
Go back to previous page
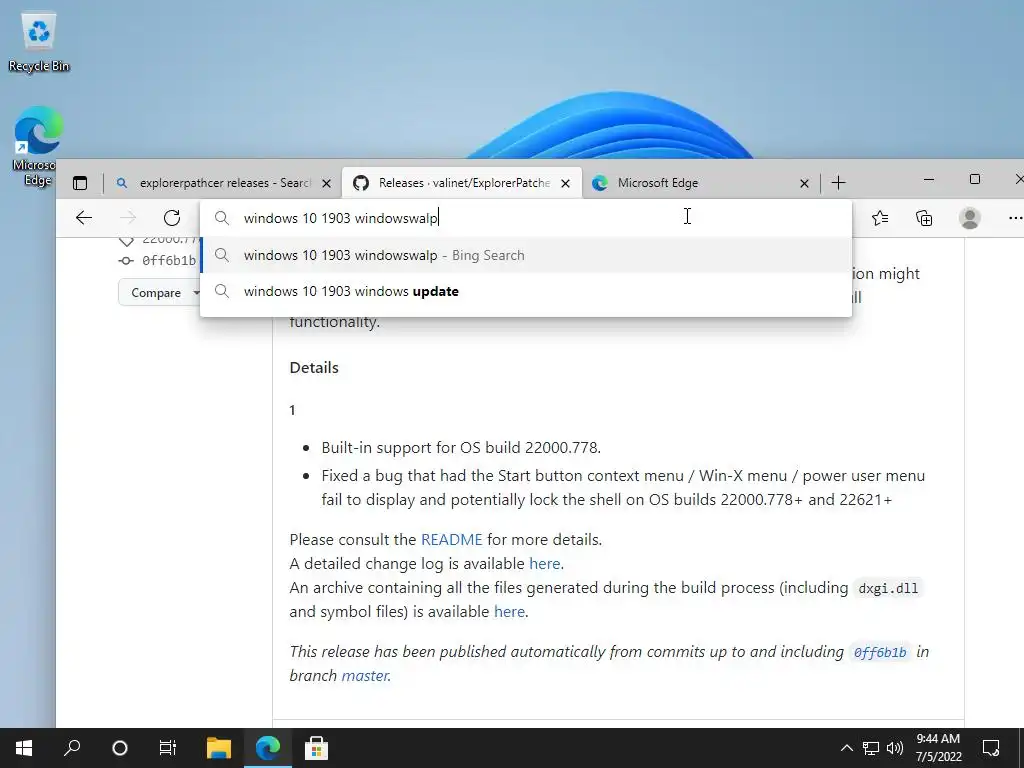pyautogui.click(x=84, y=217)
